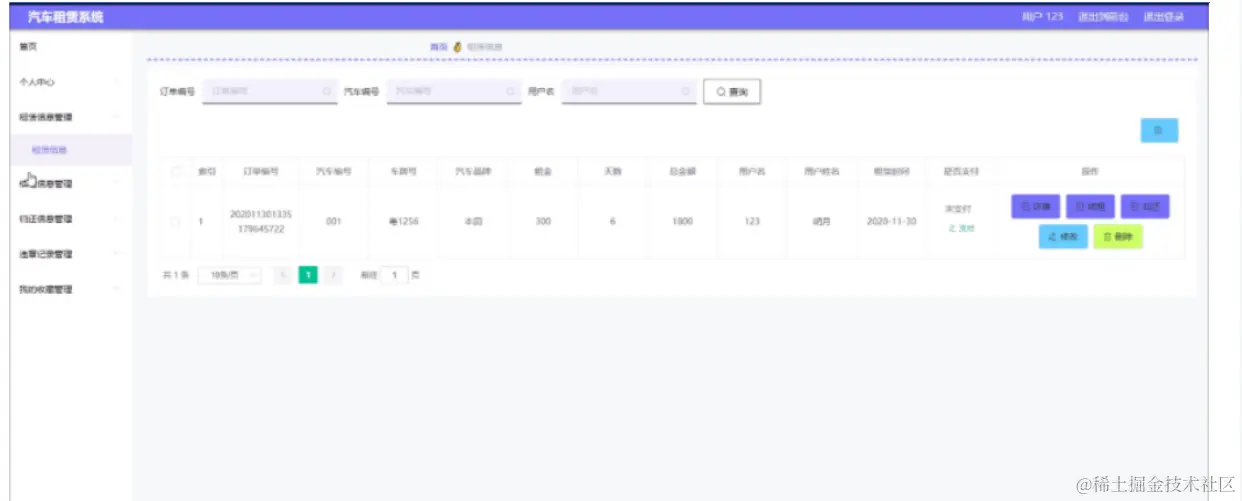Click the breadcrumb separator icon after 首页
Image resolution: width=1242 pixels, height=501 pixels.
[x=457, y=47]
